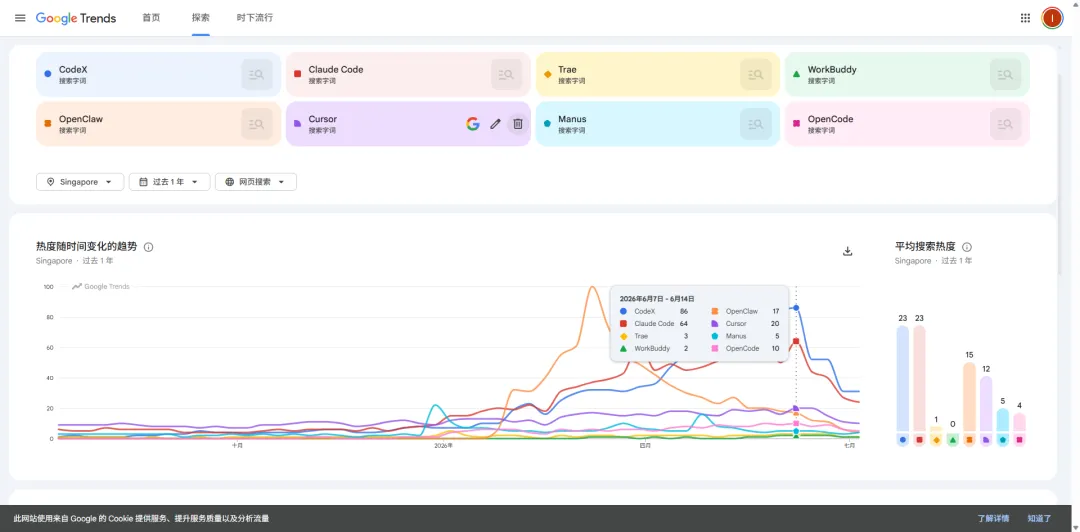Download the trend chart data

(x=848, y=251)
